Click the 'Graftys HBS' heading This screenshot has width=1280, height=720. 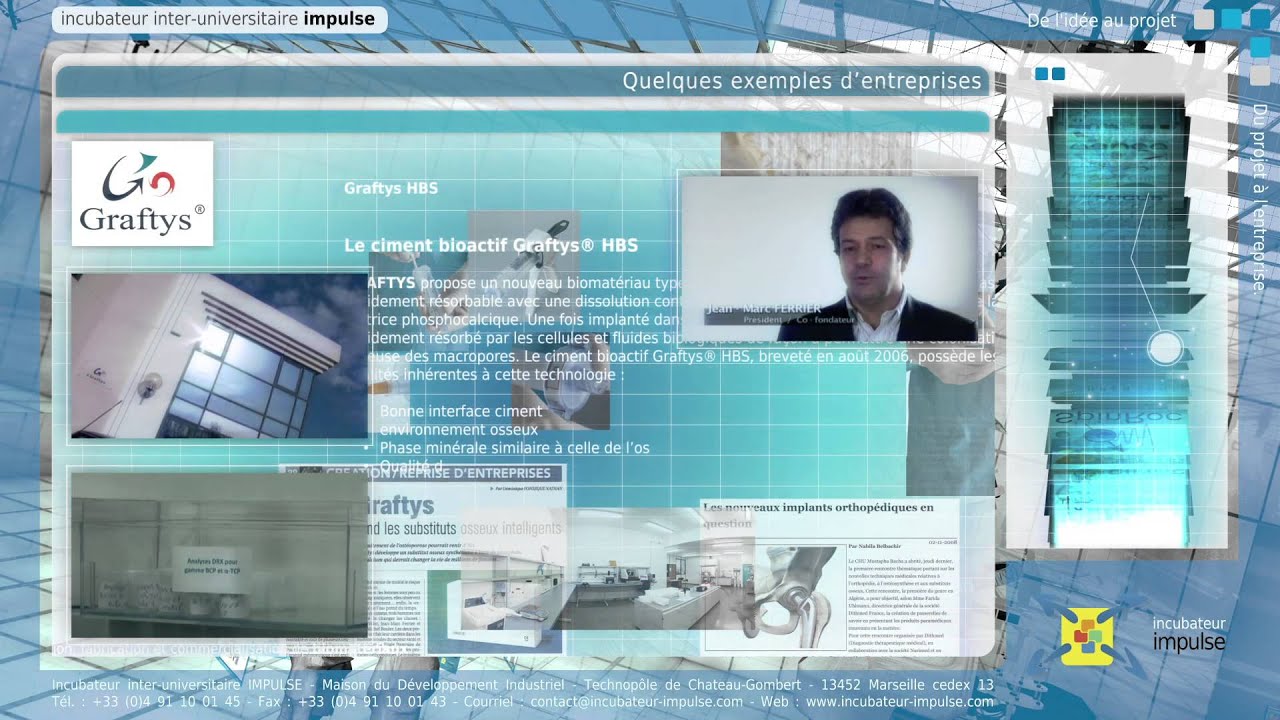(x=391, y=188)
